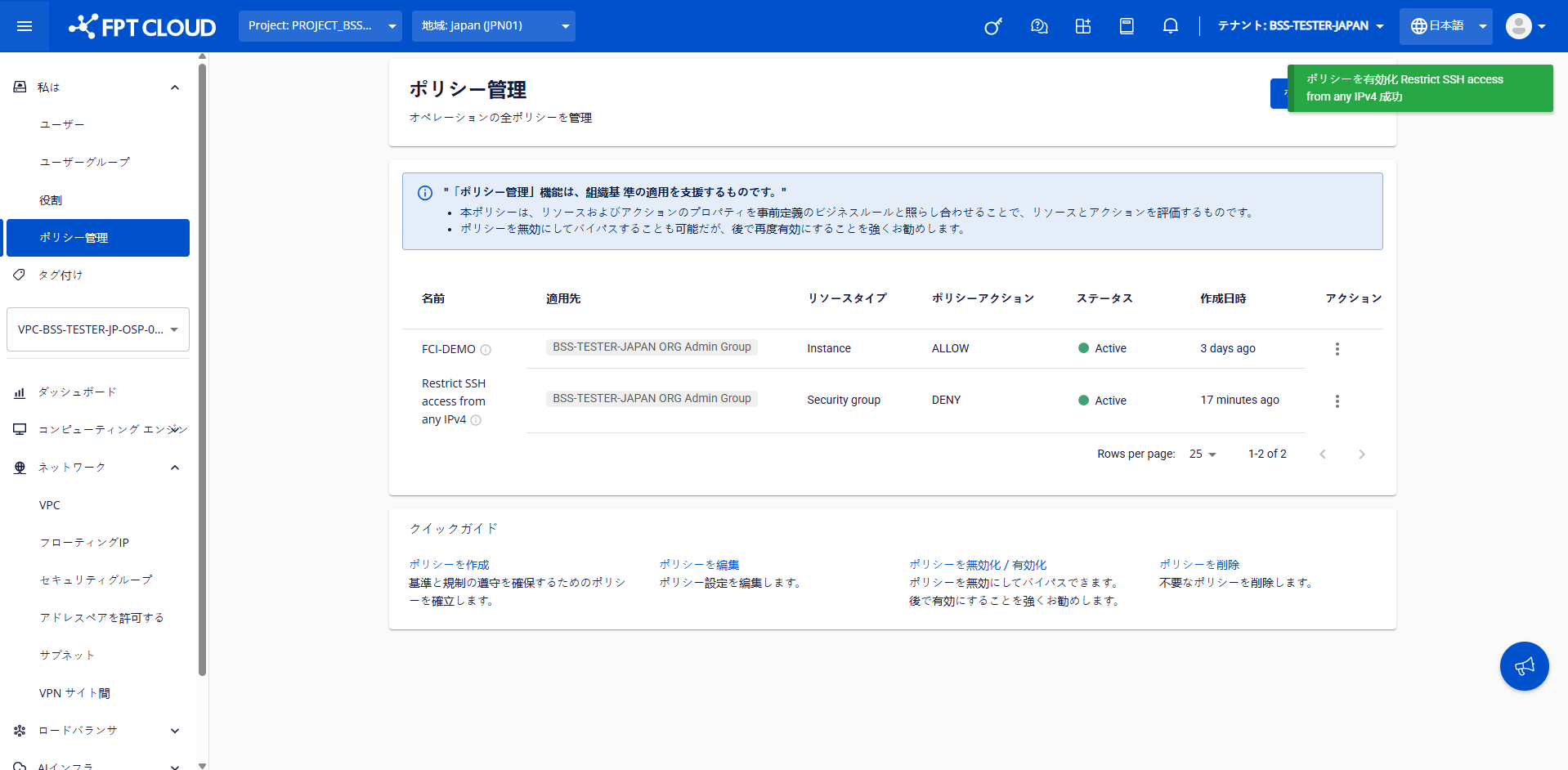
Task: Go to next page of policy table
Action: tap(1362, 454)
